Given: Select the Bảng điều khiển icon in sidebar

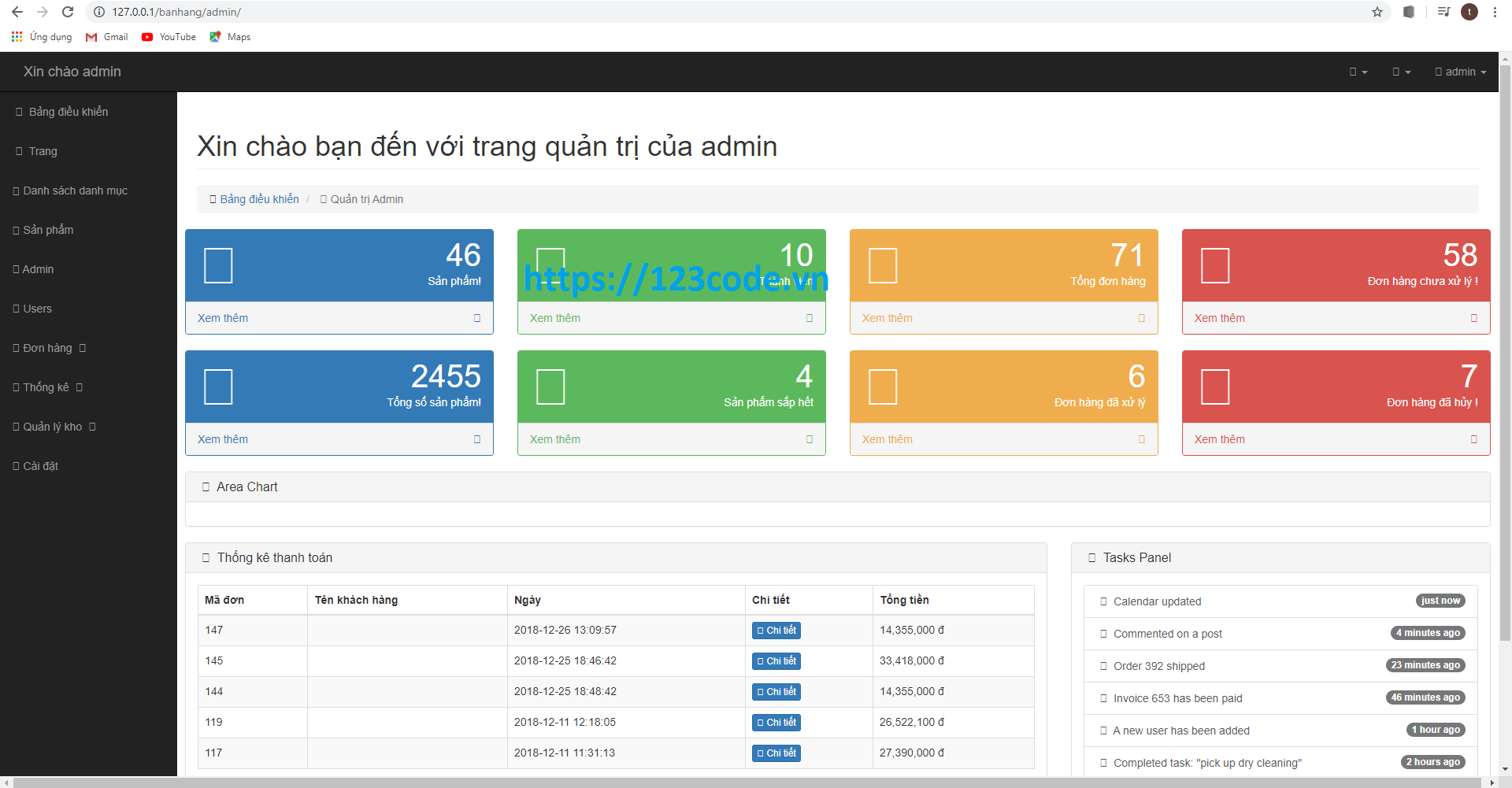Looking at the screenshot, I should pos(19,111).
